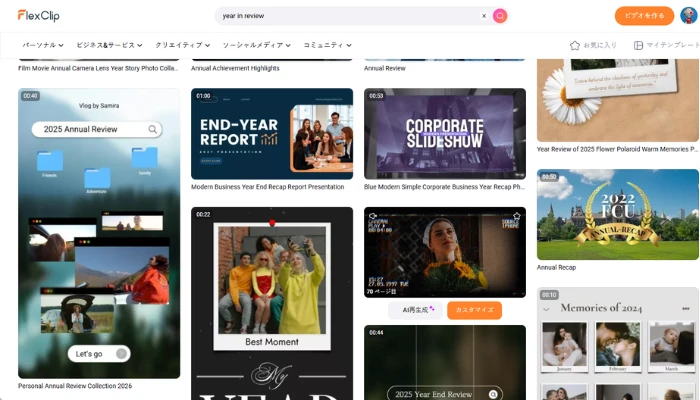Open the ソーシャルメディア menu
This screenshot has width=700, height=400.
tap(258, 45)
